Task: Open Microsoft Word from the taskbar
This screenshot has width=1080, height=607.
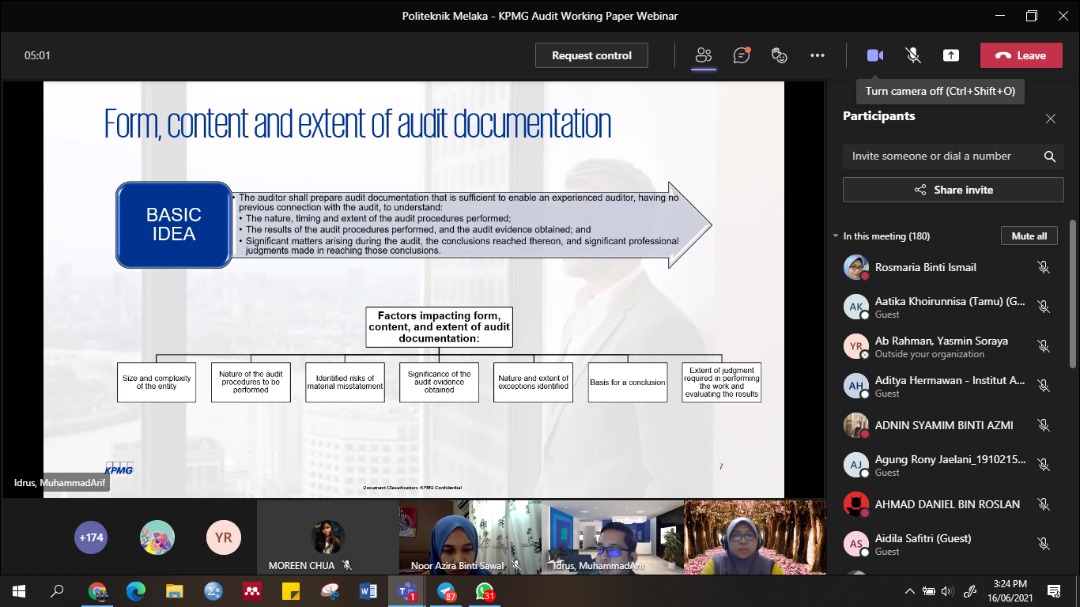Action: 368,591
